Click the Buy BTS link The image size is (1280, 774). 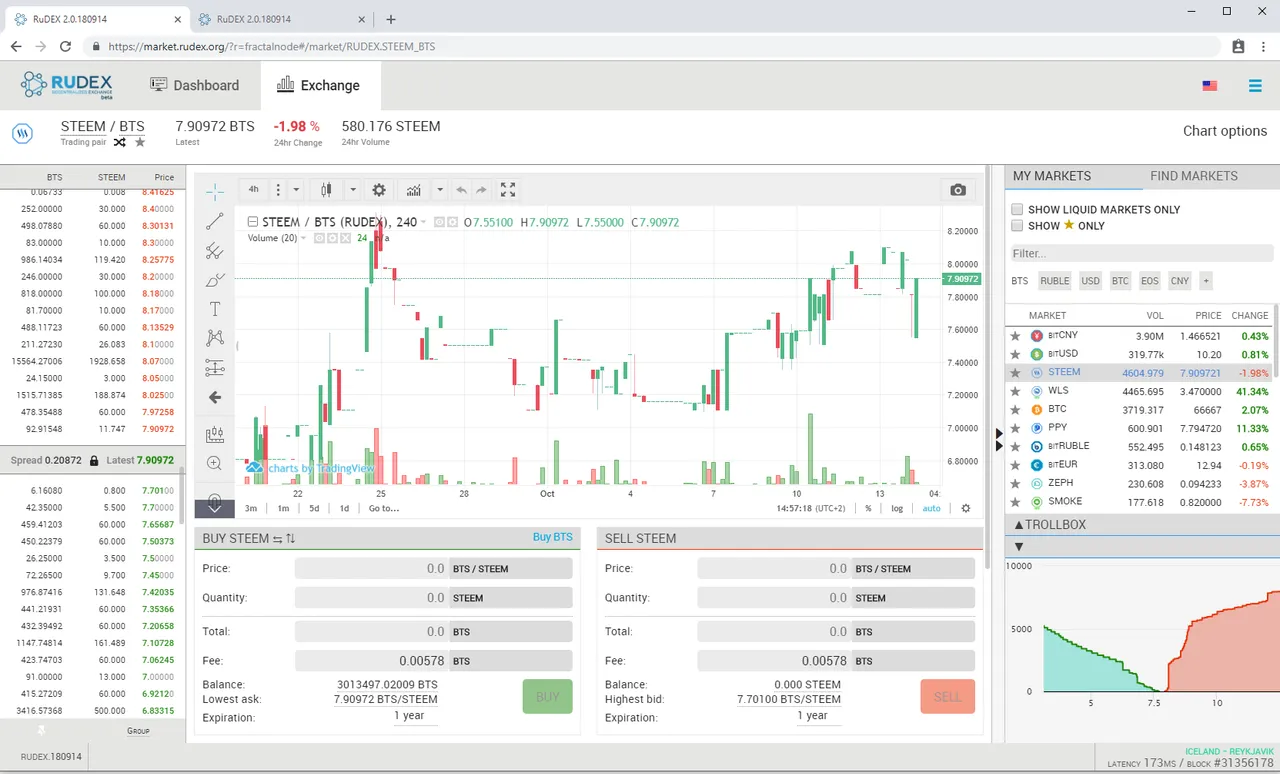point(552,537)
